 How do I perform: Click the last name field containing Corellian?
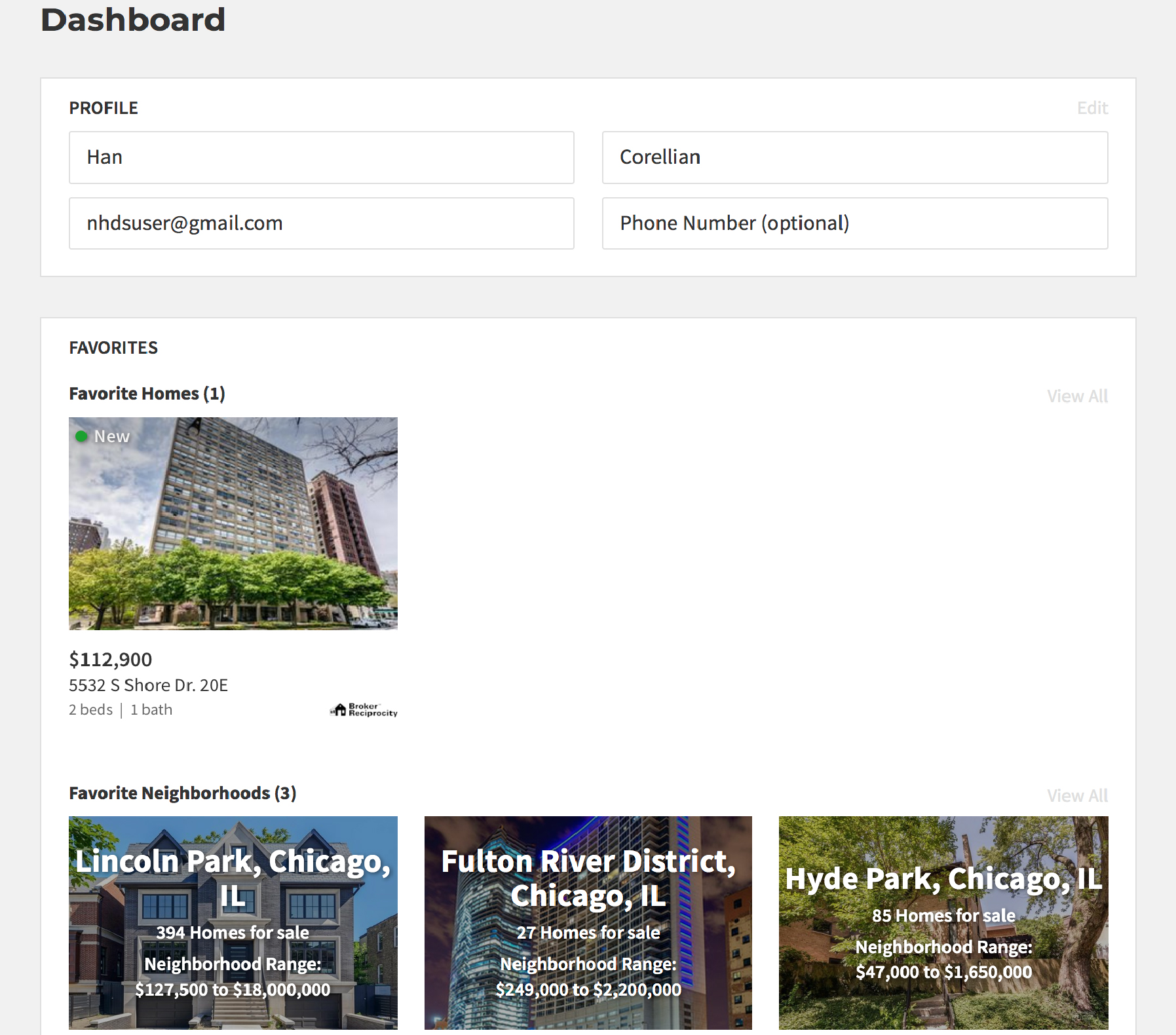pos(855,158)
